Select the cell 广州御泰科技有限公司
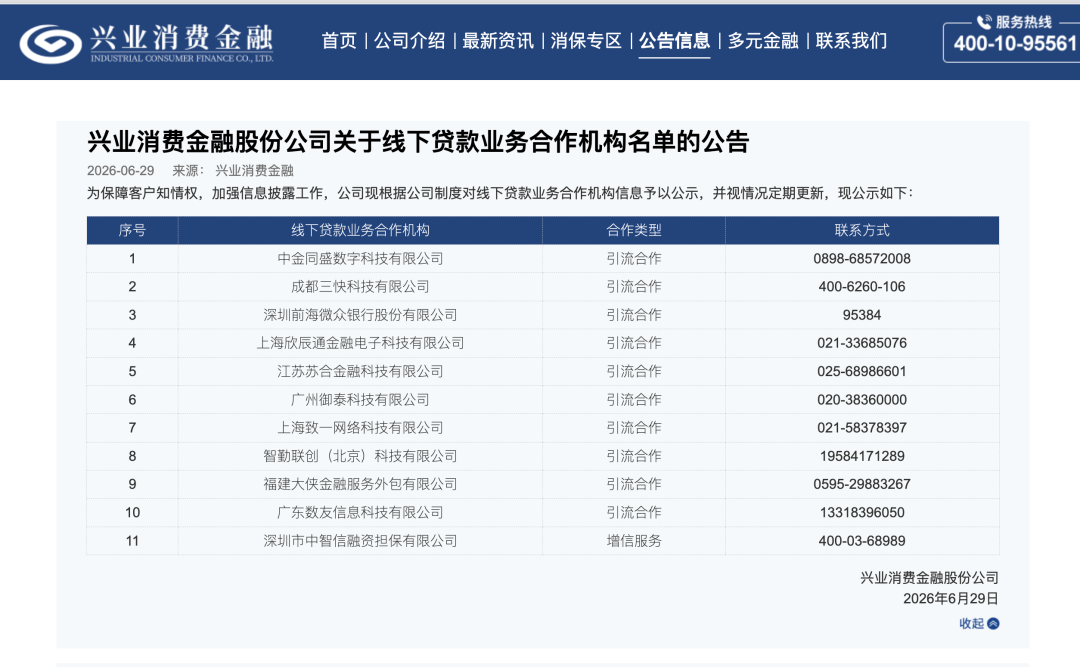1080x667 pixels. [360, 400]
